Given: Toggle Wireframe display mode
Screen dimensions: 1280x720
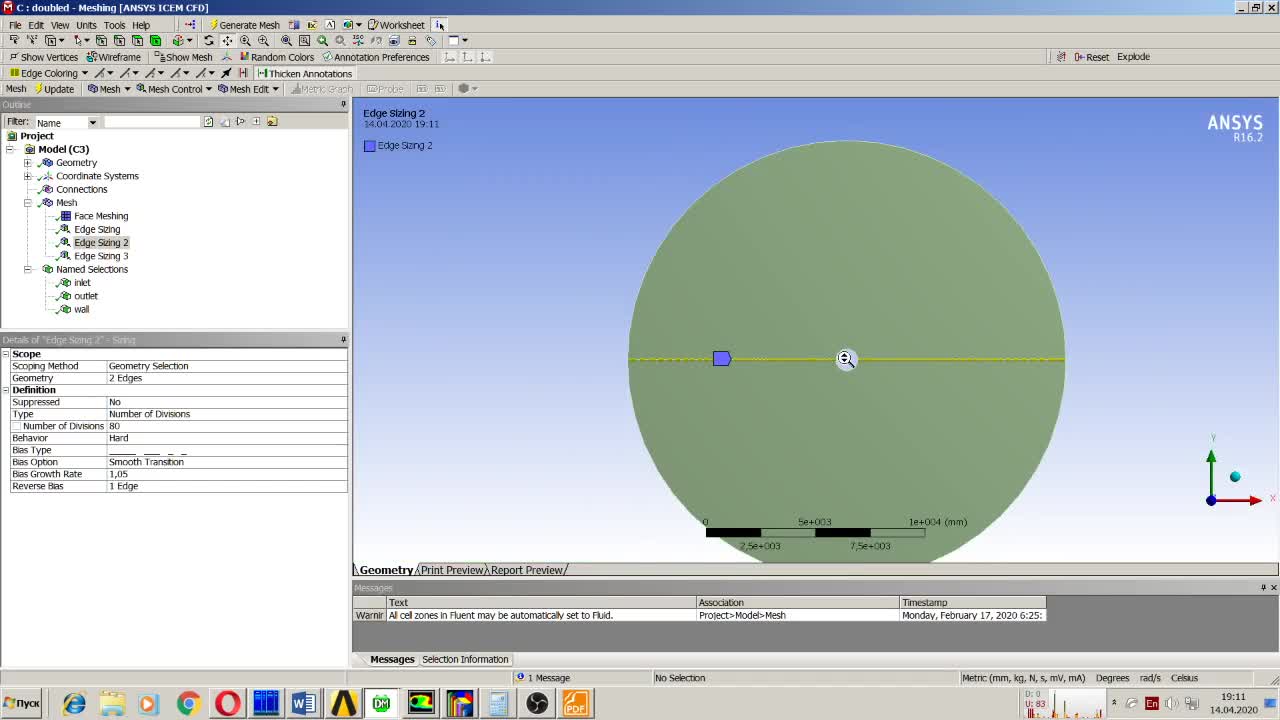Looking at the screenshot, I should 113,57.
